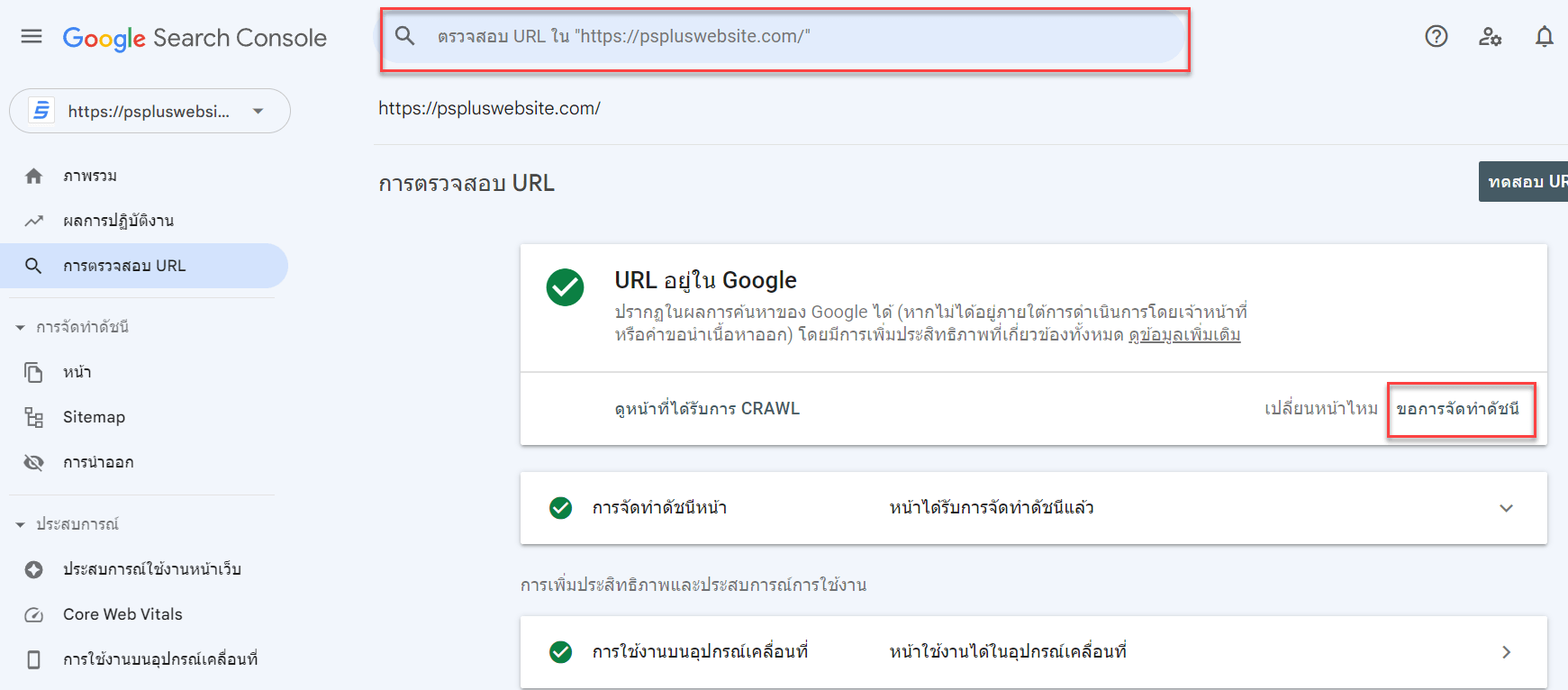1568x690 pixels.
Task: Click the Google Search Console logo
Action: pyautogui.click(x=195, y=38)
